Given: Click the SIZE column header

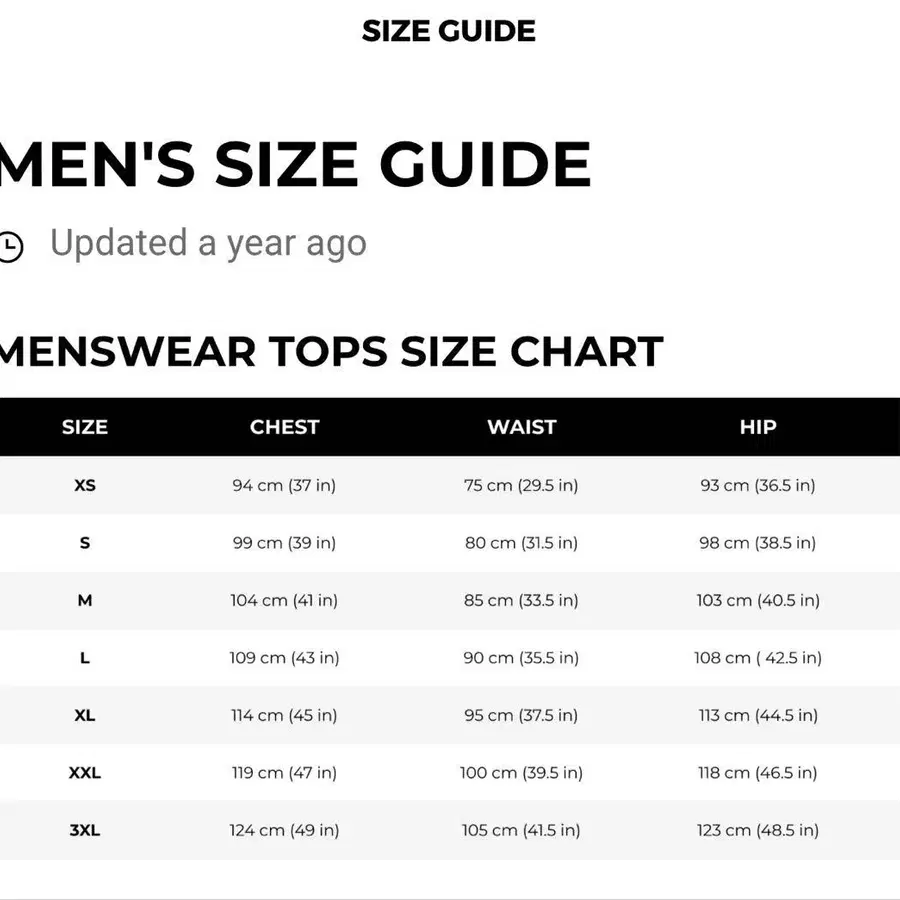Looking at the screenshot, I should coord(85,427).
